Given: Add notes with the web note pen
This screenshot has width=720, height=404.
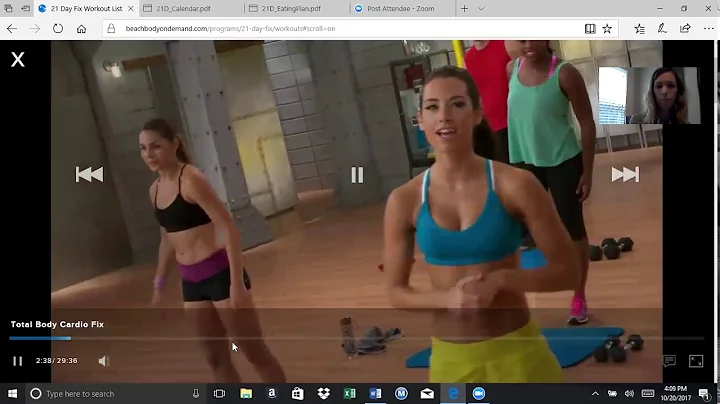Looking at the screenshot, I should point(662,28).
